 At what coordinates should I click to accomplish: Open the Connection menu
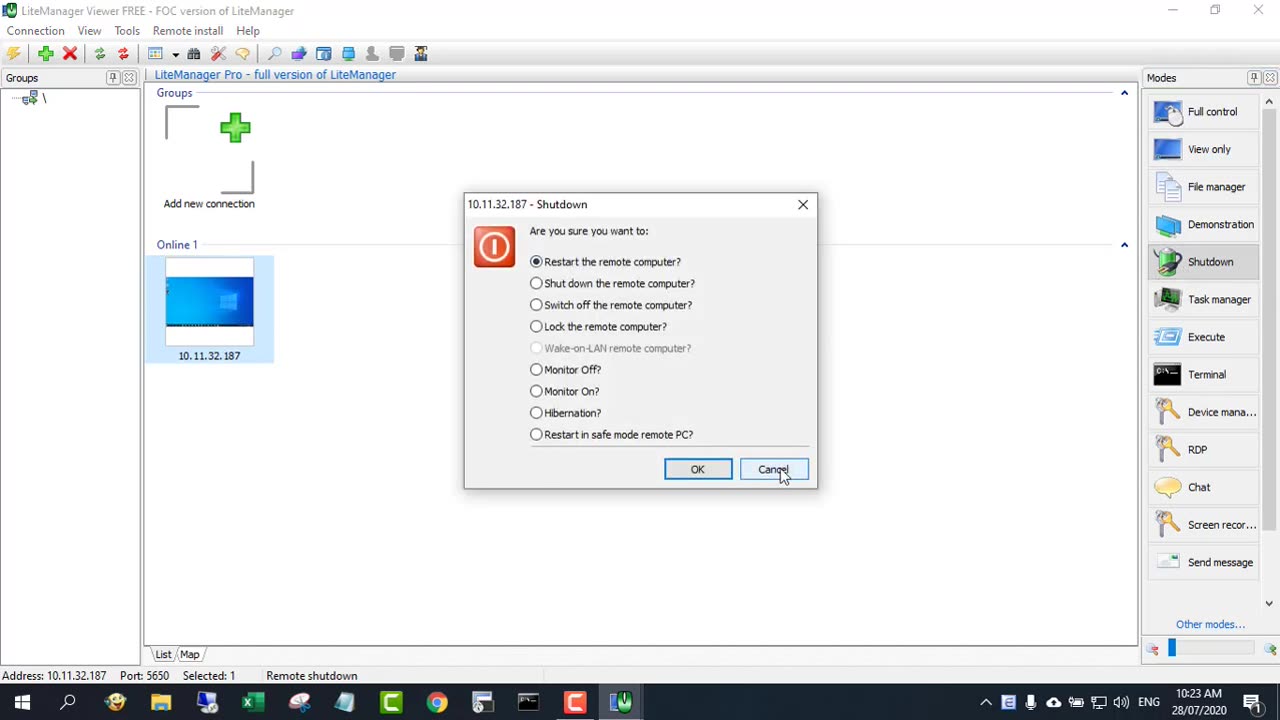pyautogui.click(x=35, y=31)
